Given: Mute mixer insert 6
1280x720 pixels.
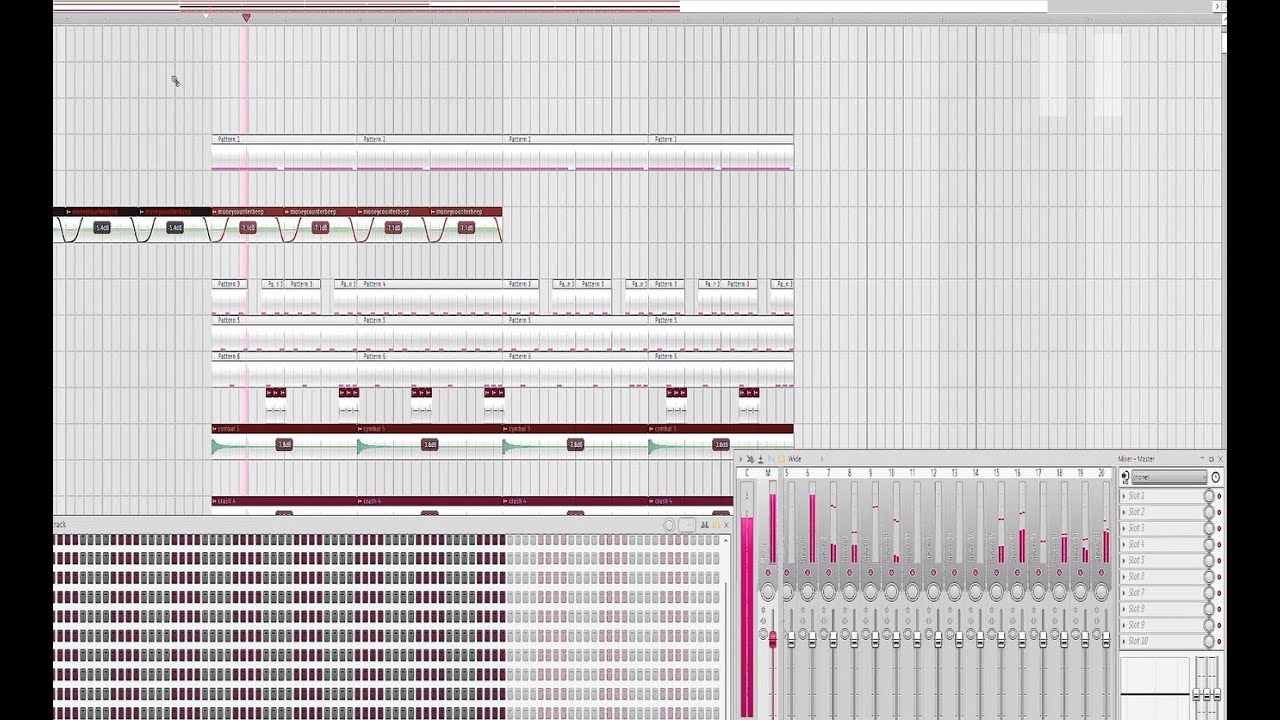Looking at the screenshot, I should (x=807, y=573).
